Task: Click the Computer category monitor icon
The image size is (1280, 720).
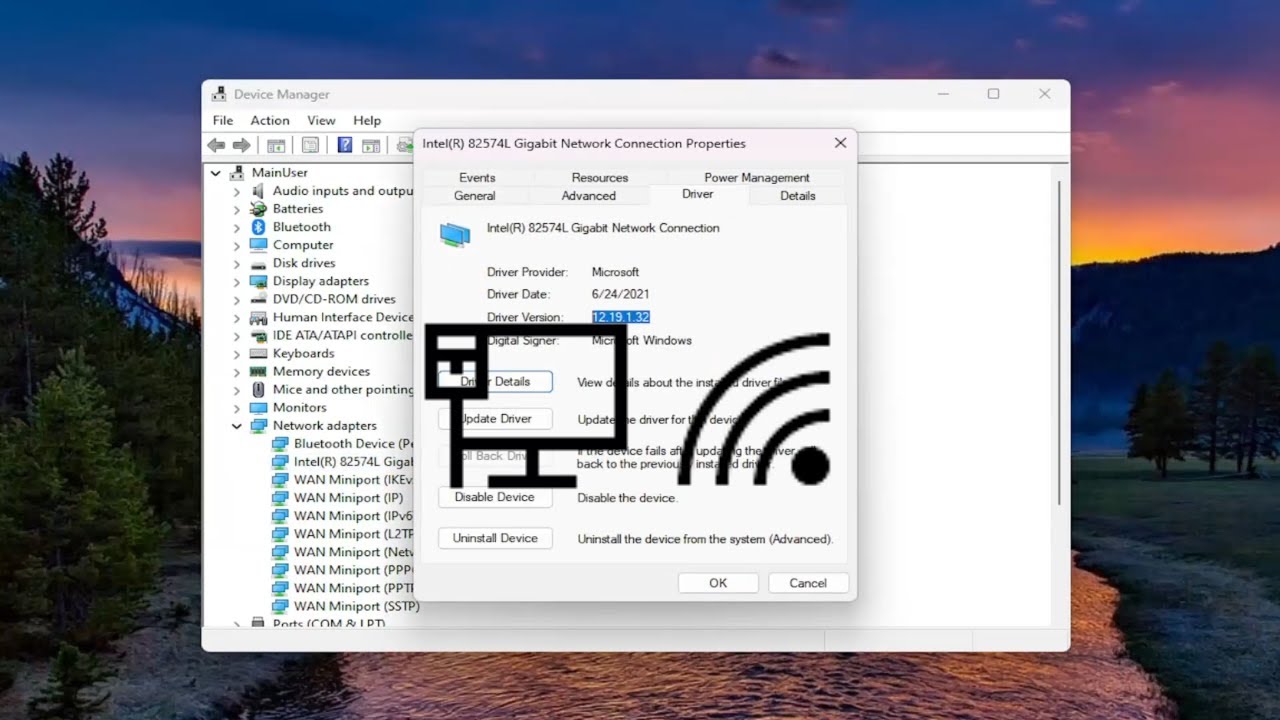Action: (x=258, y=245)
